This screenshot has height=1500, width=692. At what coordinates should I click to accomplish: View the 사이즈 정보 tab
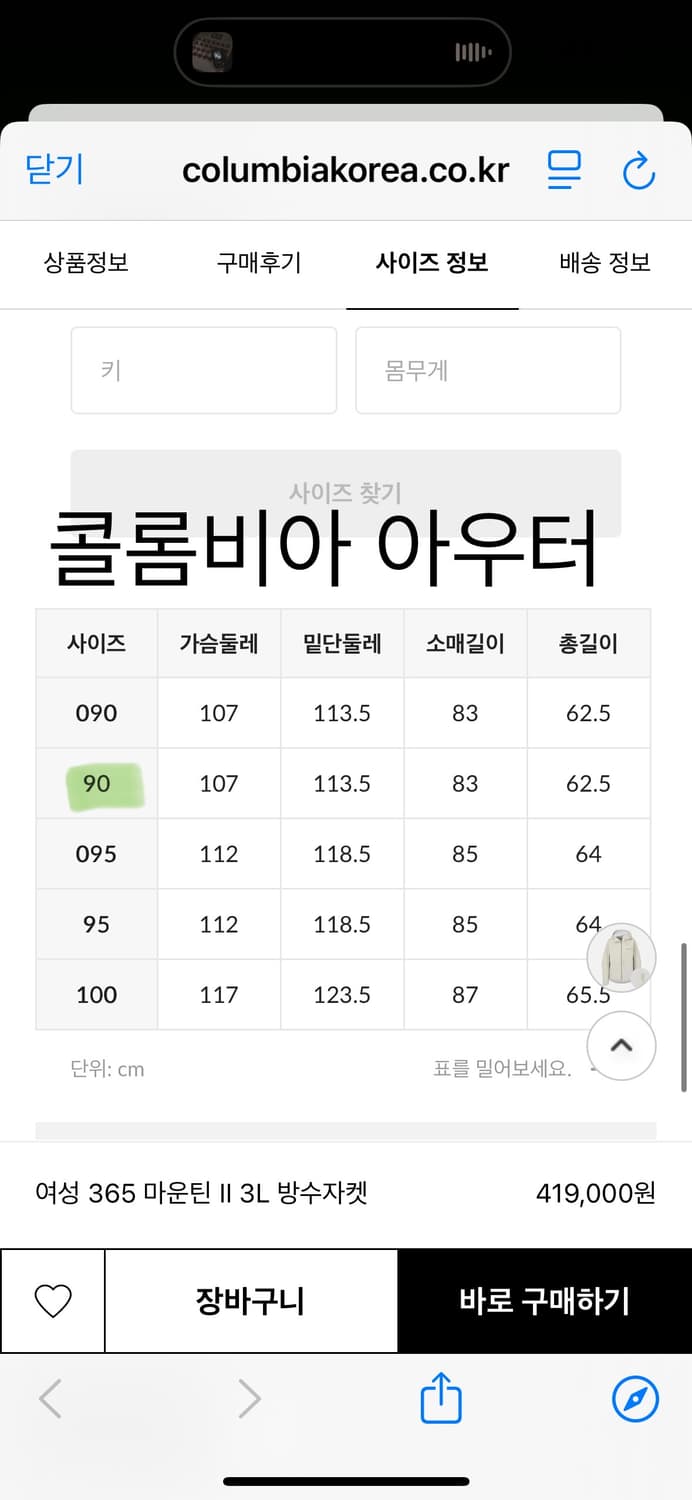431,264
